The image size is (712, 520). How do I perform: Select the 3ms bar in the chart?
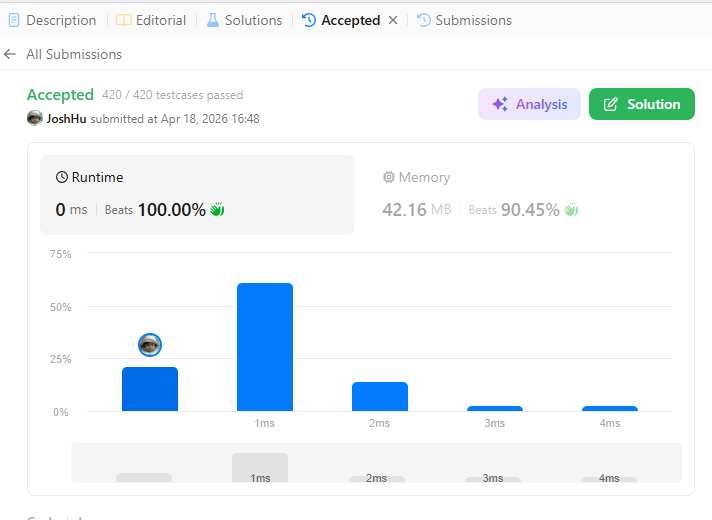pyautogui.click(x=495, y=409)
